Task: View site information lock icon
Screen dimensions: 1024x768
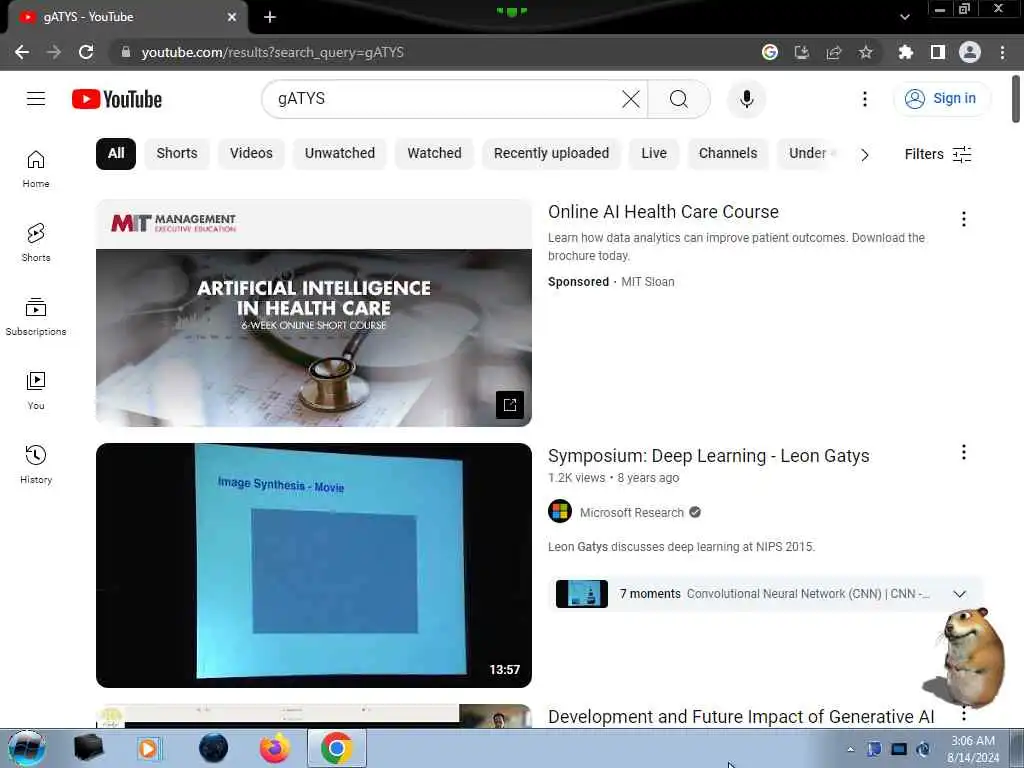Action: (126, 52)
